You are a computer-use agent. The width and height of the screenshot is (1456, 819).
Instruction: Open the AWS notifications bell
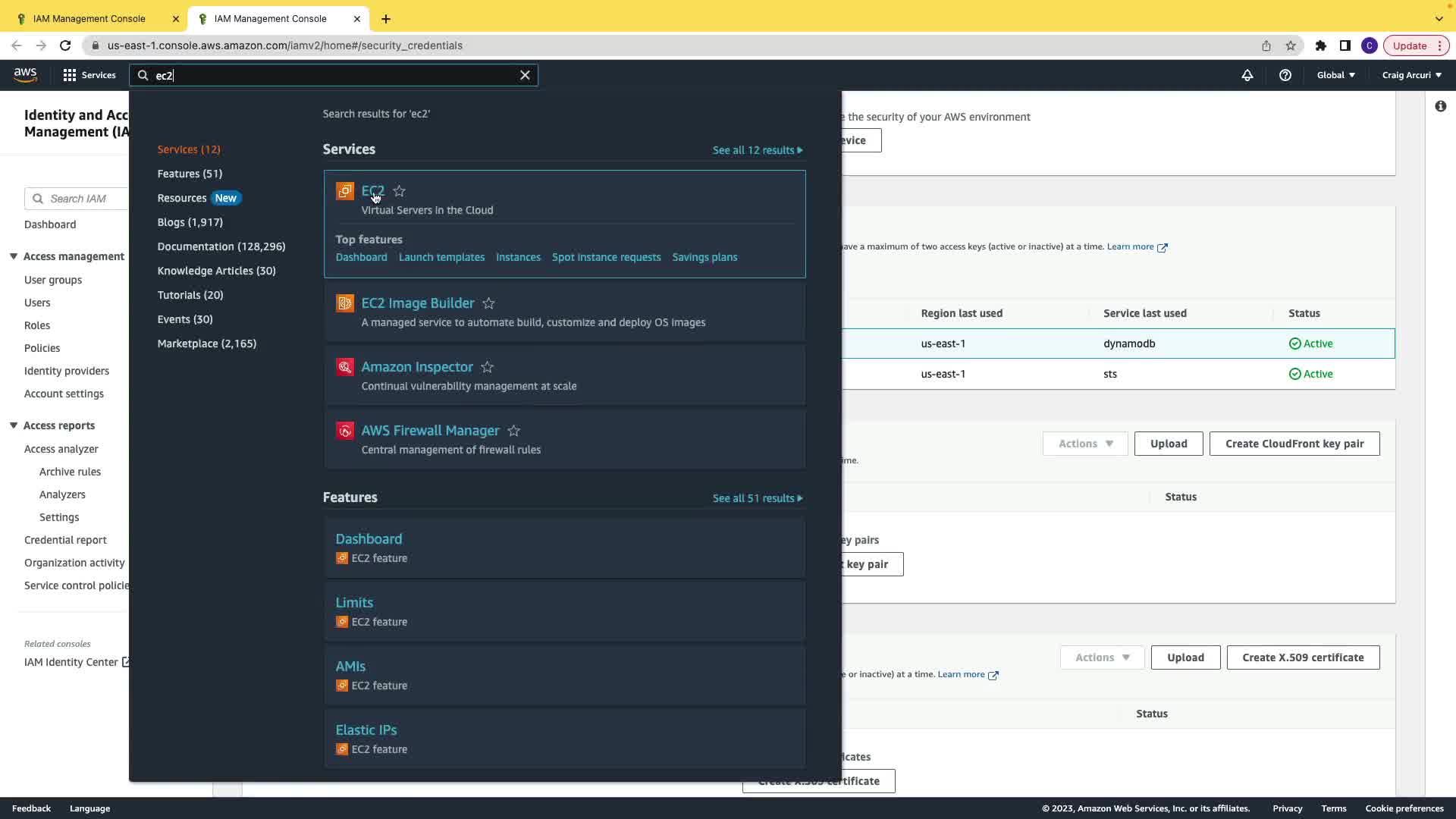[1247, 75]
